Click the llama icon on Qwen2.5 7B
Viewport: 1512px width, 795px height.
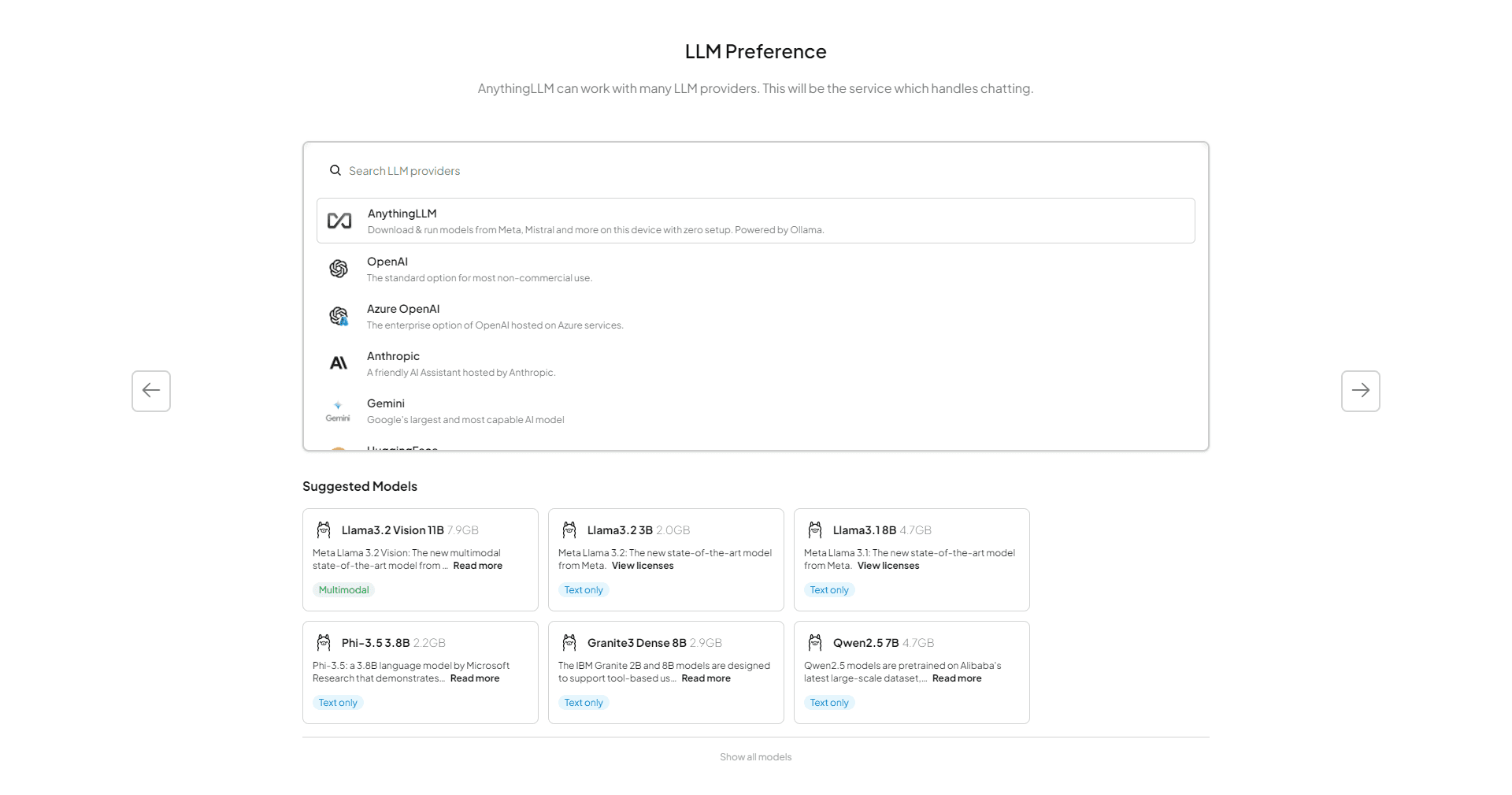click(815, 642)
